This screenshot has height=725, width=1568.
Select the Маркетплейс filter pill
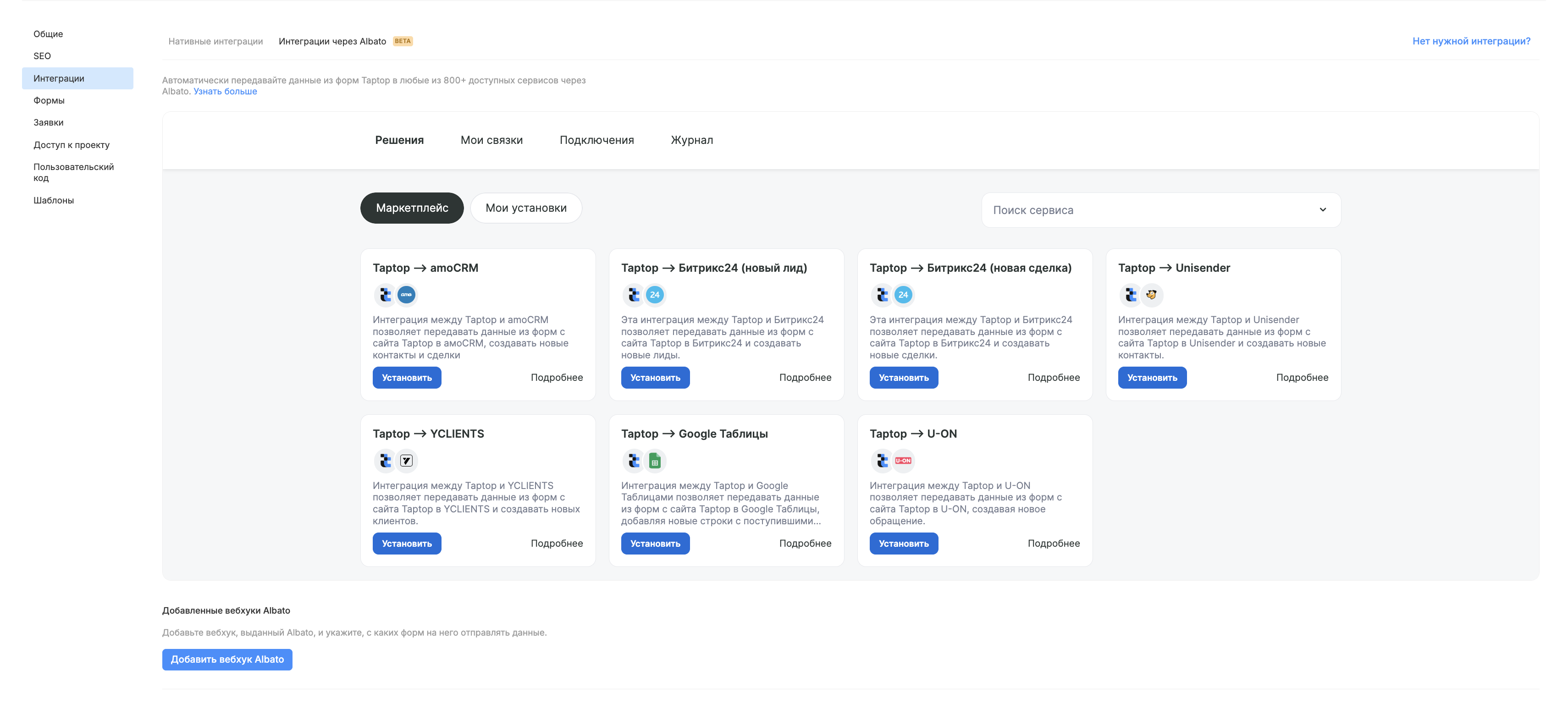pos(412,208)
